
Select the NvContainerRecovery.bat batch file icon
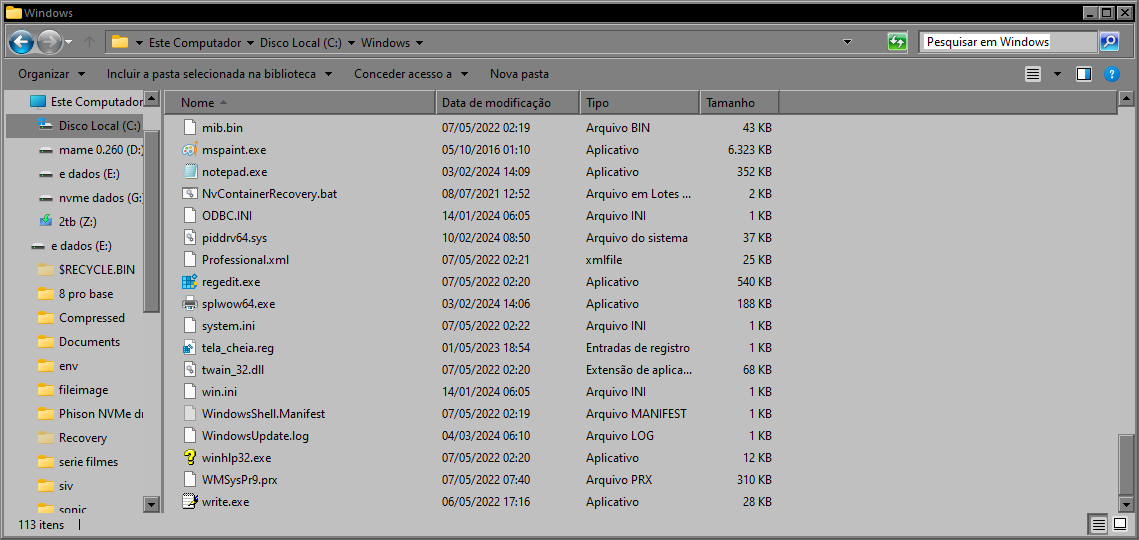[x=190, y=194]
